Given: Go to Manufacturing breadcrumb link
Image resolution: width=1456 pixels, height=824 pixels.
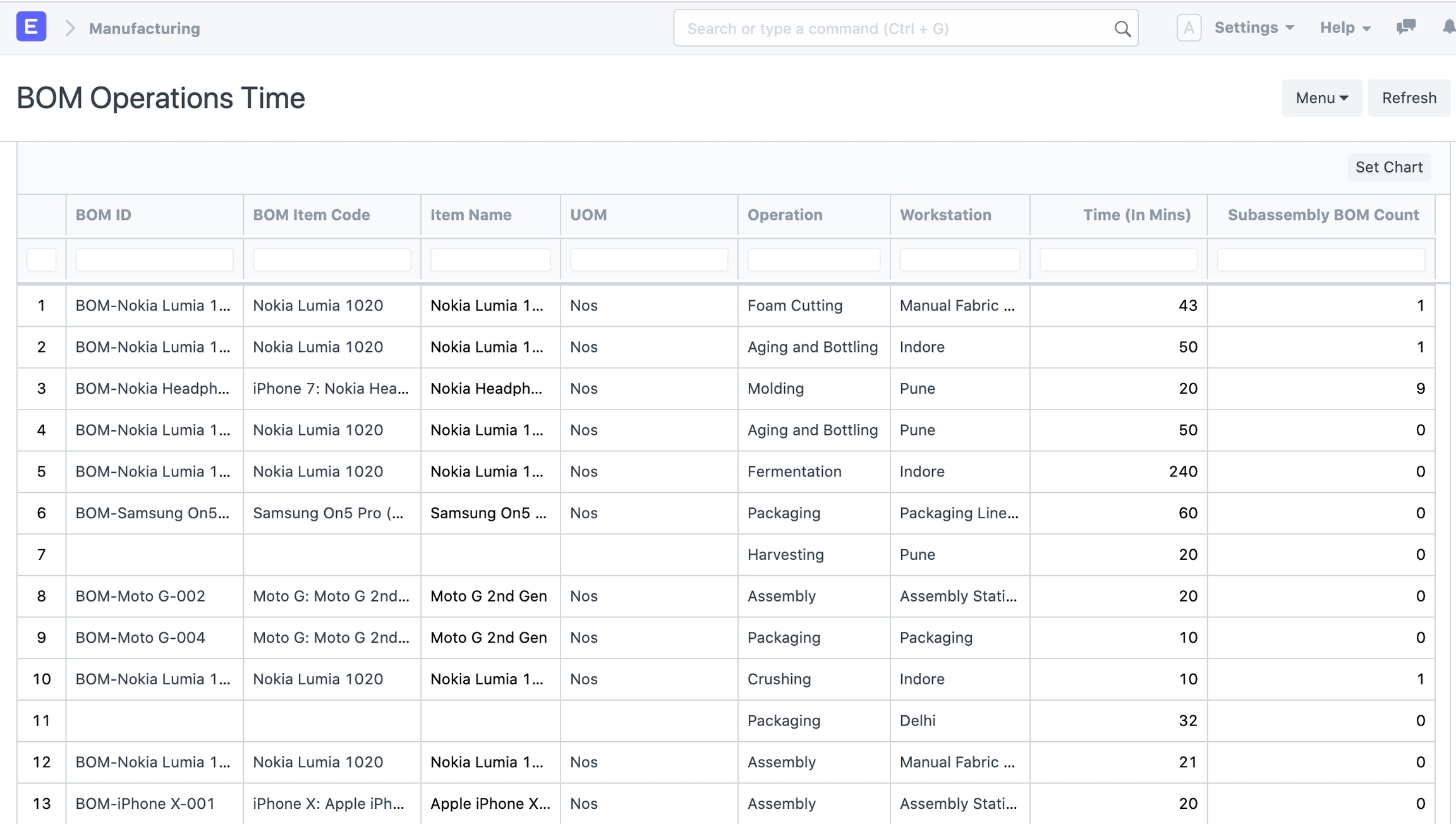Looking at the screenshot, I should (144, 28).
